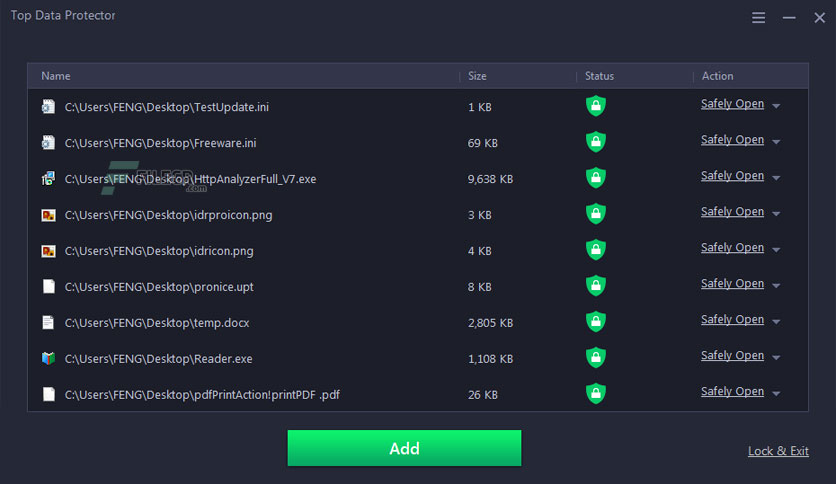Click the Freeware.ini file icon

tap(49, 142)
